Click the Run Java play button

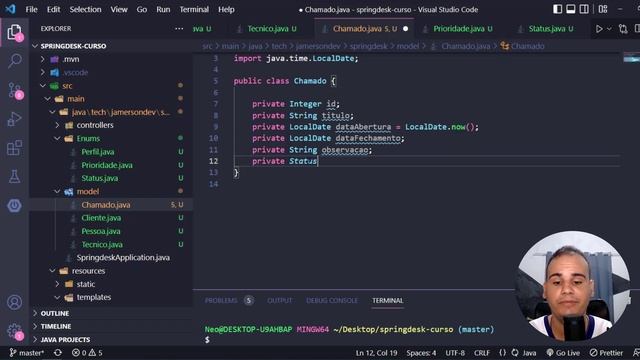pyautogui.click(x=599, y=29)
